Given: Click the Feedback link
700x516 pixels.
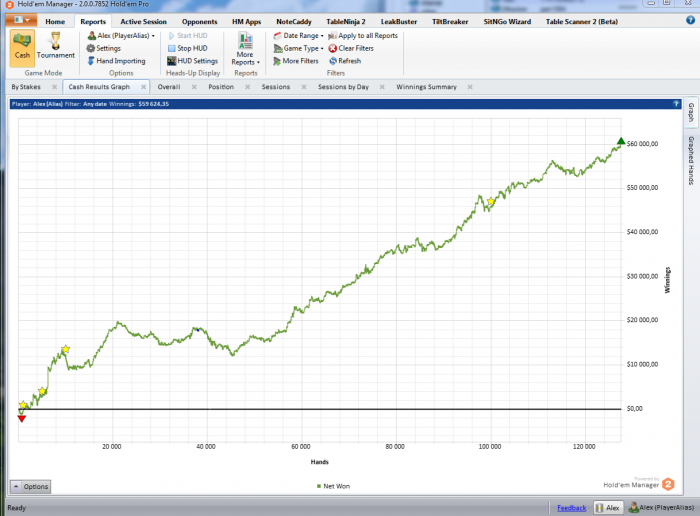Looking at the screenshot, I should click(571, 508).
